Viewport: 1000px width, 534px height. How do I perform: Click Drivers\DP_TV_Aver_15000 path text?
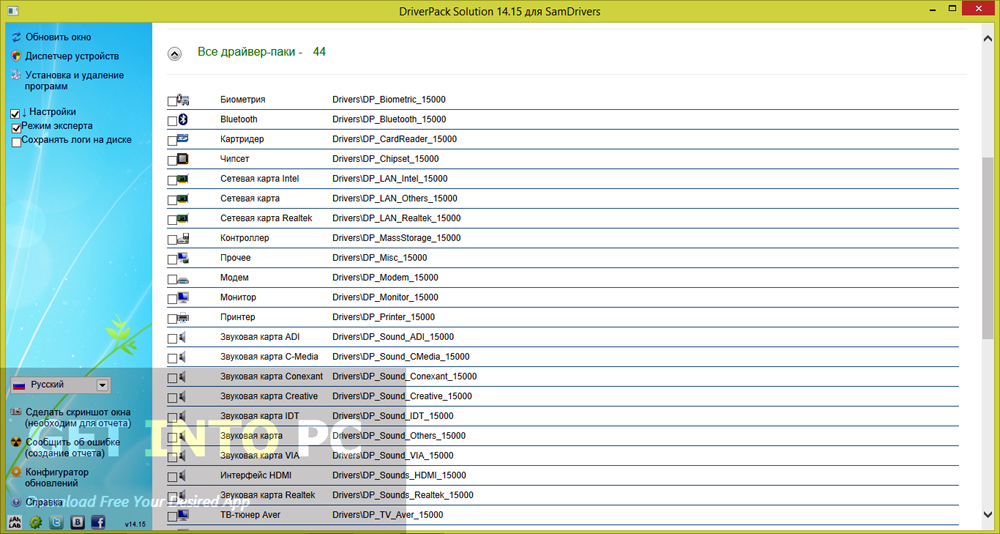pos(388,515)
